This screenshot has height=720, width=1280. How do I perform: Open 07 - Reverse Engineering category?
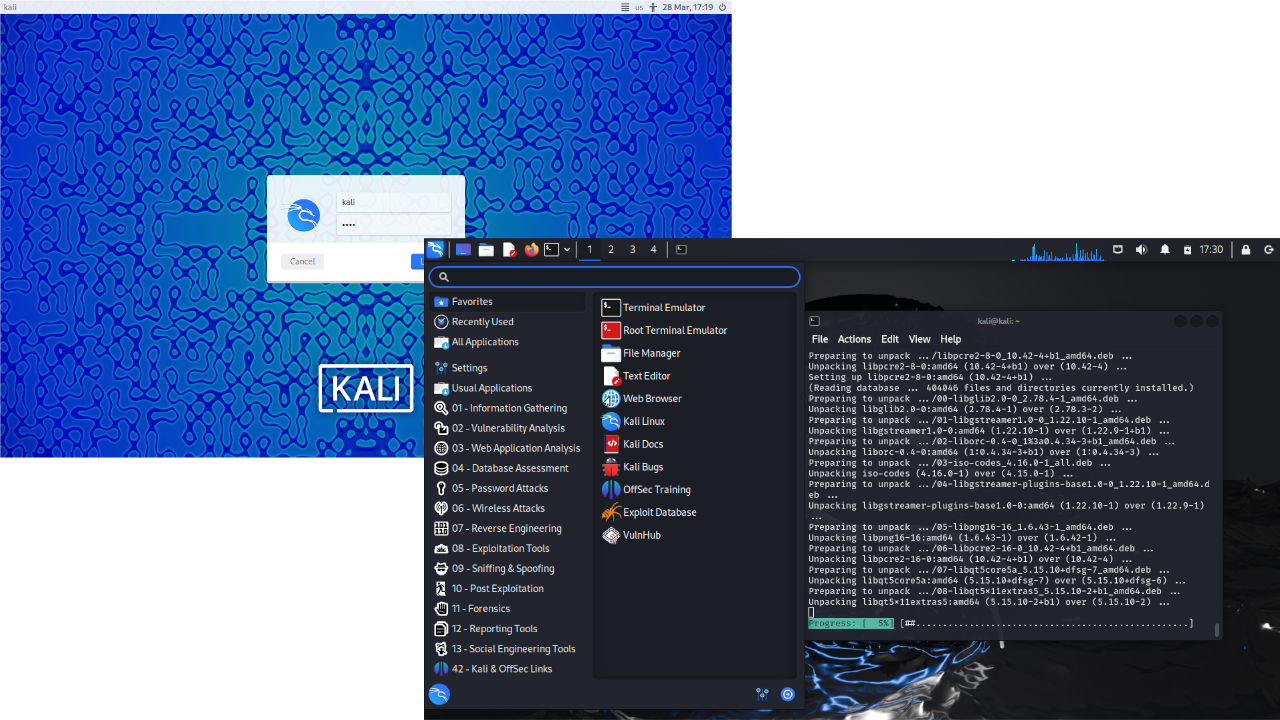click(509, 528)
